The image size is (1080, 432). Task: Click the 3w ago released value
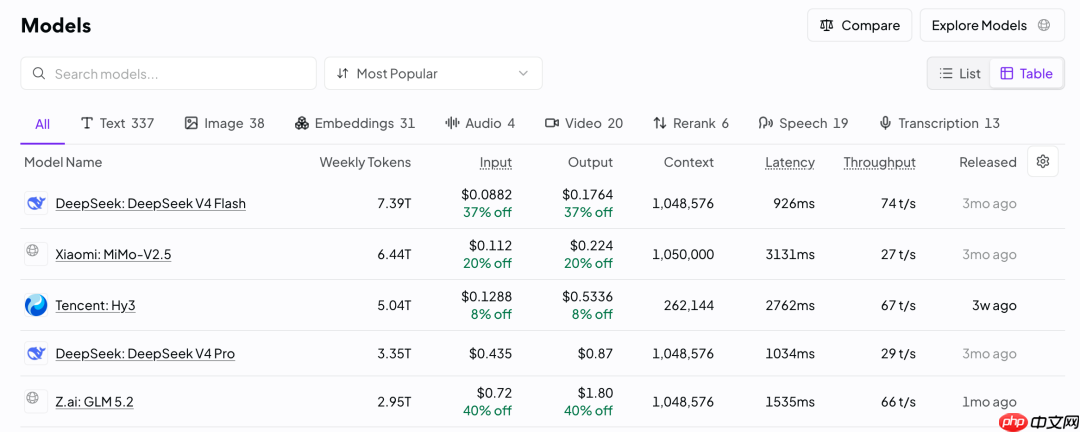pyautogui.click(x=993, y=305)
